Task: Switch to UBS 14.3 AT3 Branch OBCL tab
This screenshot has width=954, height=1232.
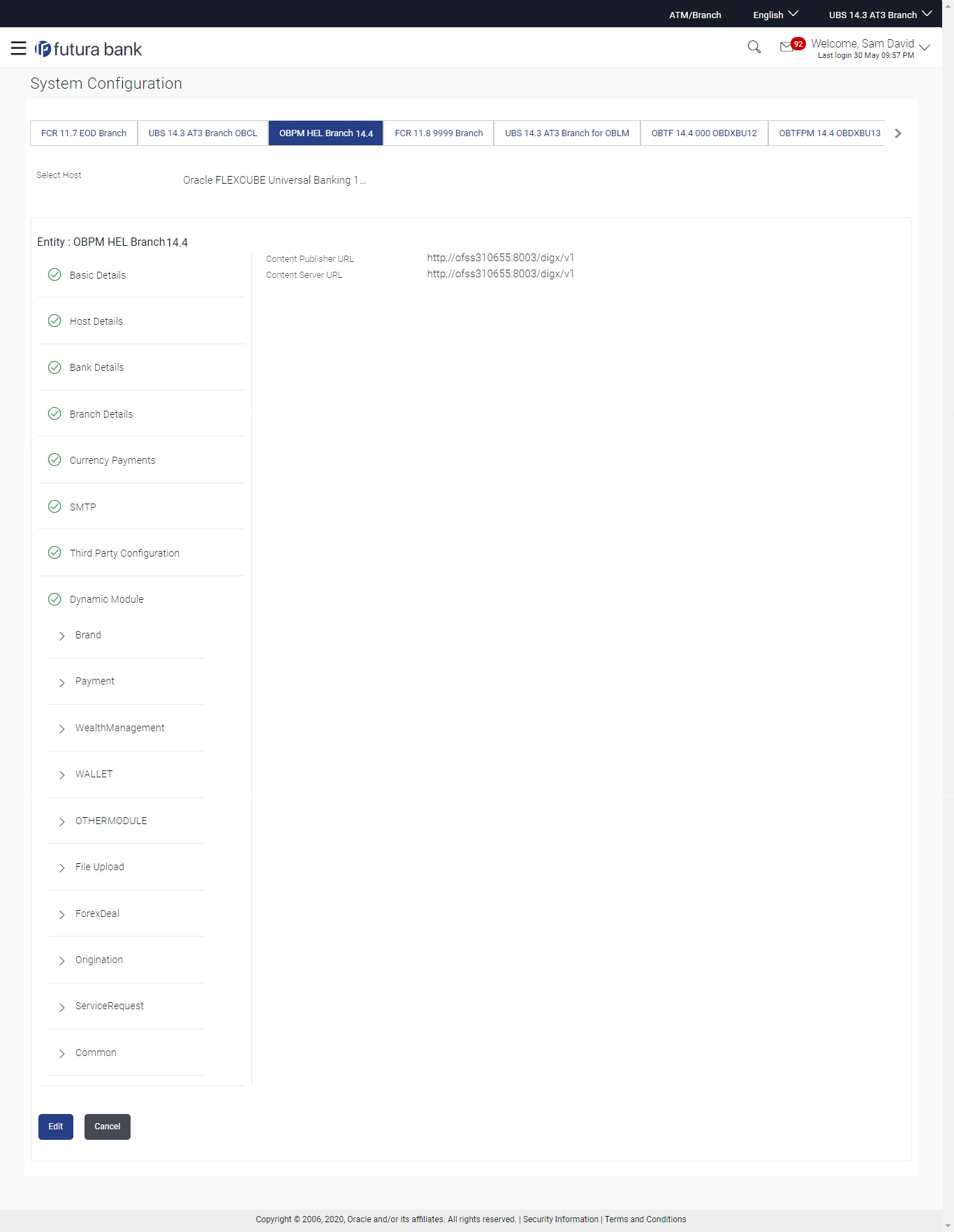Action: (203, 133)
